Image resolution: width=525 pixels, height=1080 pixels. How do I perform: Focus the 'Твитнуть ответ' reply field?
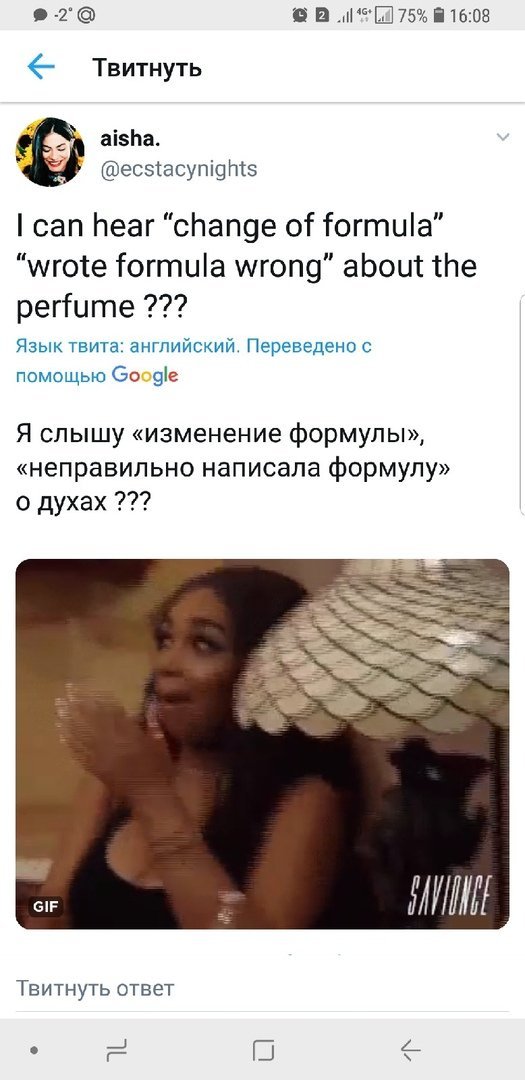(262, 988)
